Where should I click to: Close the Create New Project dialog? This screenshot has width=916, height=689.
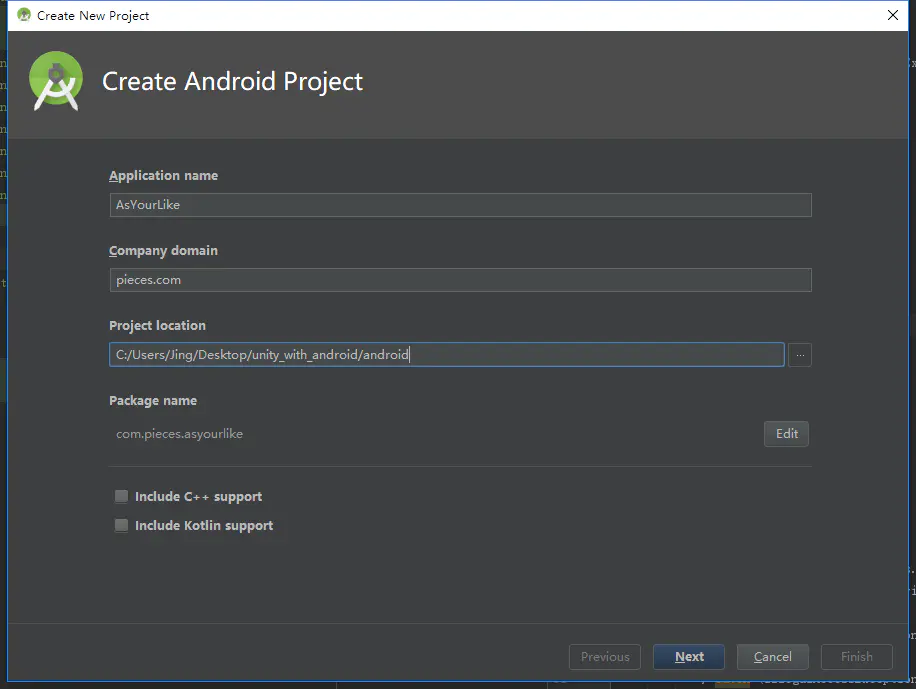(891, 15)
